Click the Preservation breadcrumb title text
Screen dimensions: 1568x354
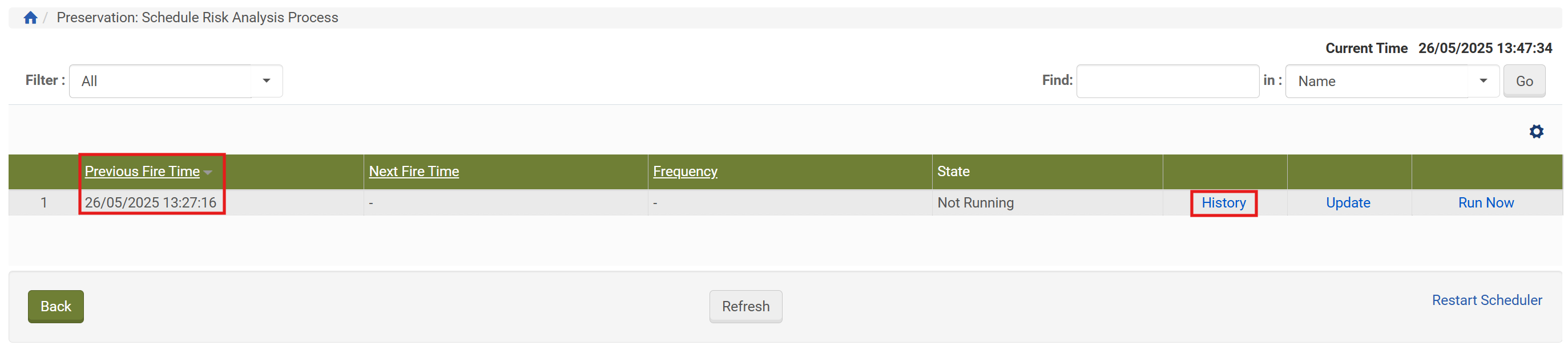pyautogui.click(x=197, y=18)
